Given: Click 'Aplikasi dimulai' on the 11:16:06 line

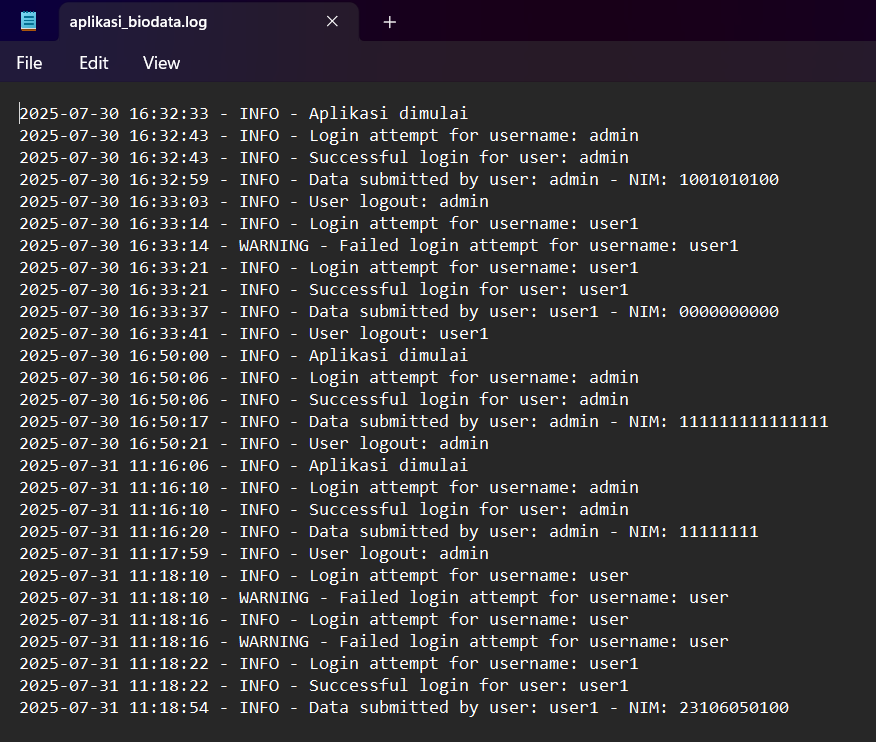Looking at the screenshot, I should [x=388, y=466].
